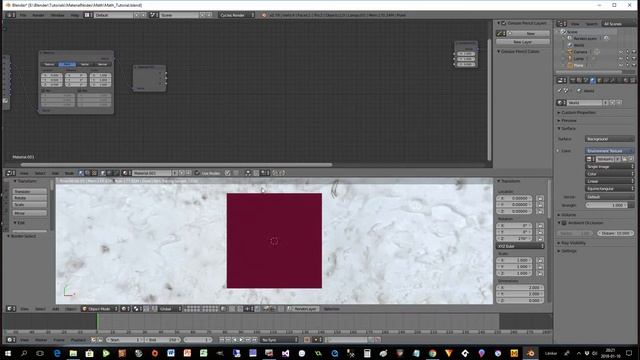640x360 pixels.
Task: Open the pivot point selector
Action: click(138, 309)
